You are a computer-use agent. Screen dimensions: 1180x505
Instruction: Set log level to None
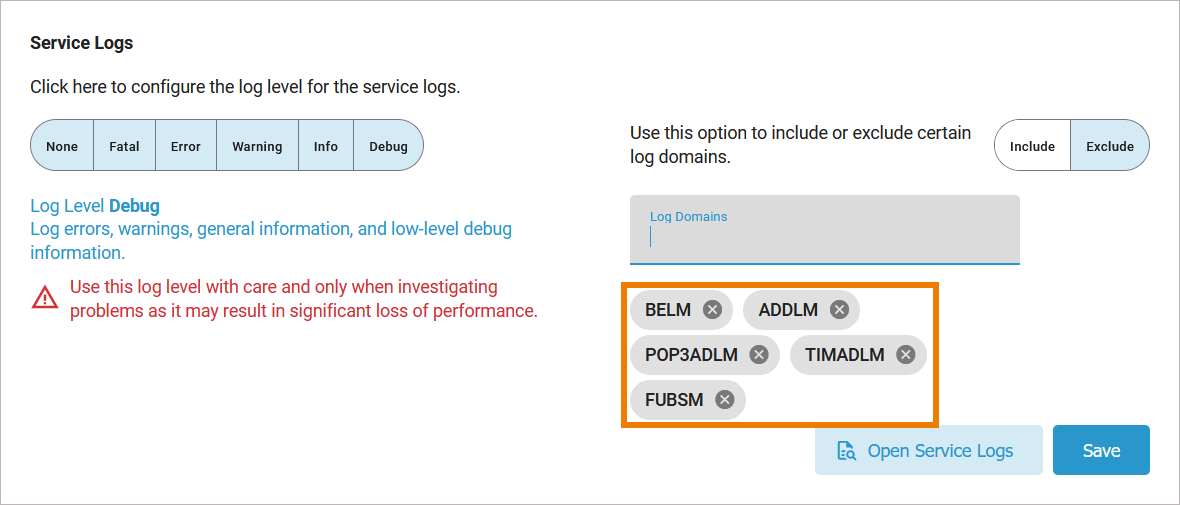pos(62,146)
